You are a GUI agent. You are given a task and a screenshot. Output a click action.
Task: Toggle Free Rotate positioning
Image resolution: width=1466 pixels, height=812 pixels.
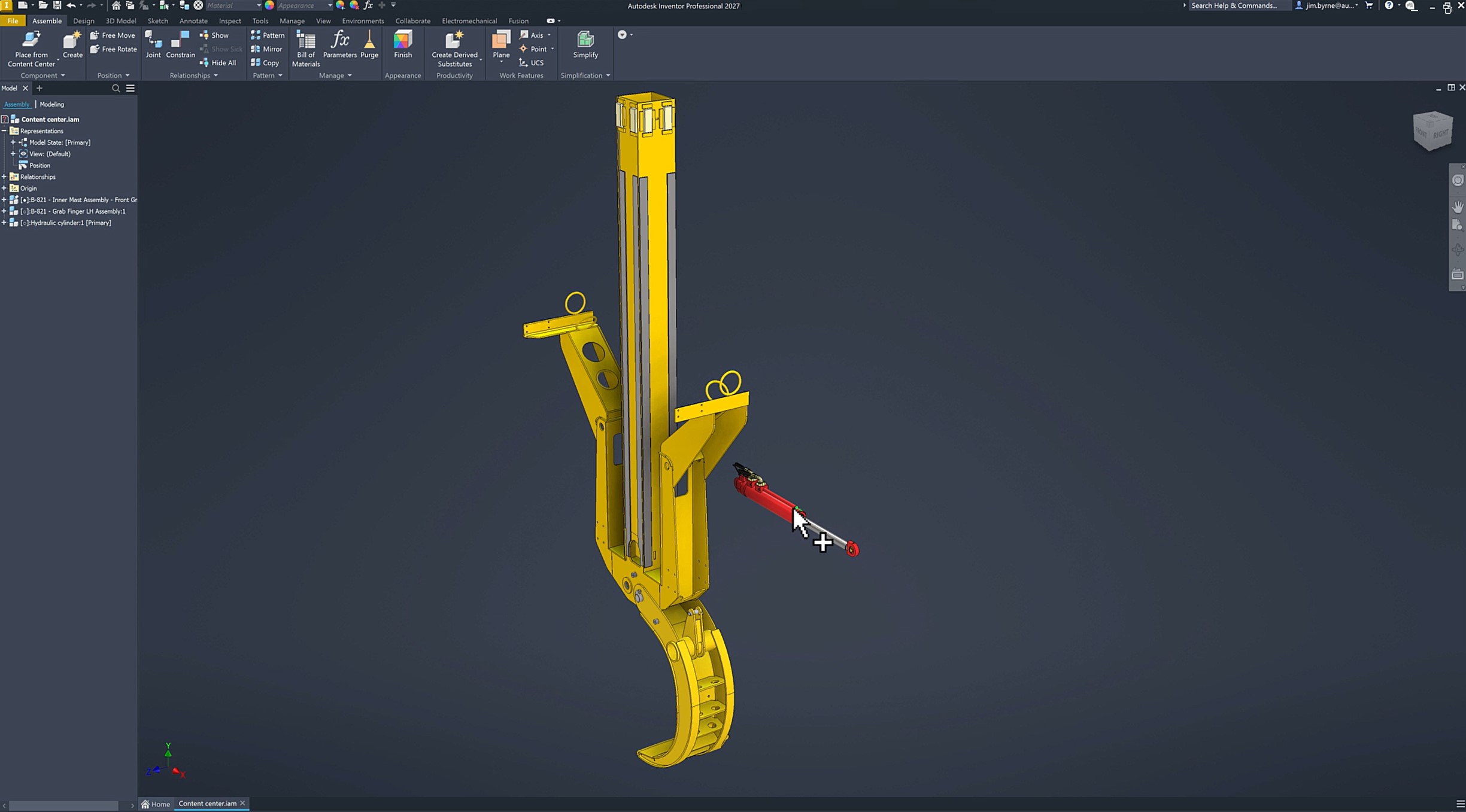113,49
